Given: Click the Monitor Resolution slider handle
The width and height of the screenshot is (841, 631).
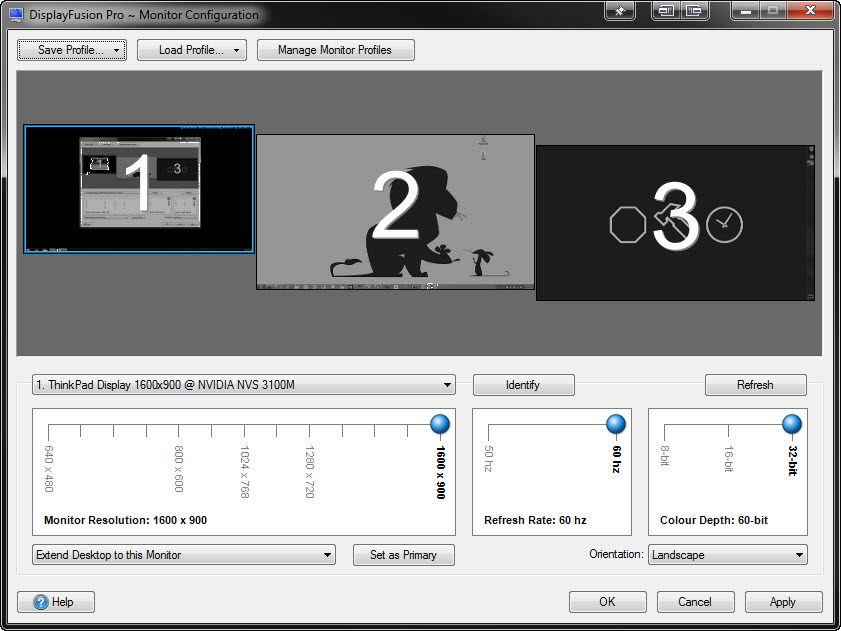Looking at the screenshot, I should (440, 425).
